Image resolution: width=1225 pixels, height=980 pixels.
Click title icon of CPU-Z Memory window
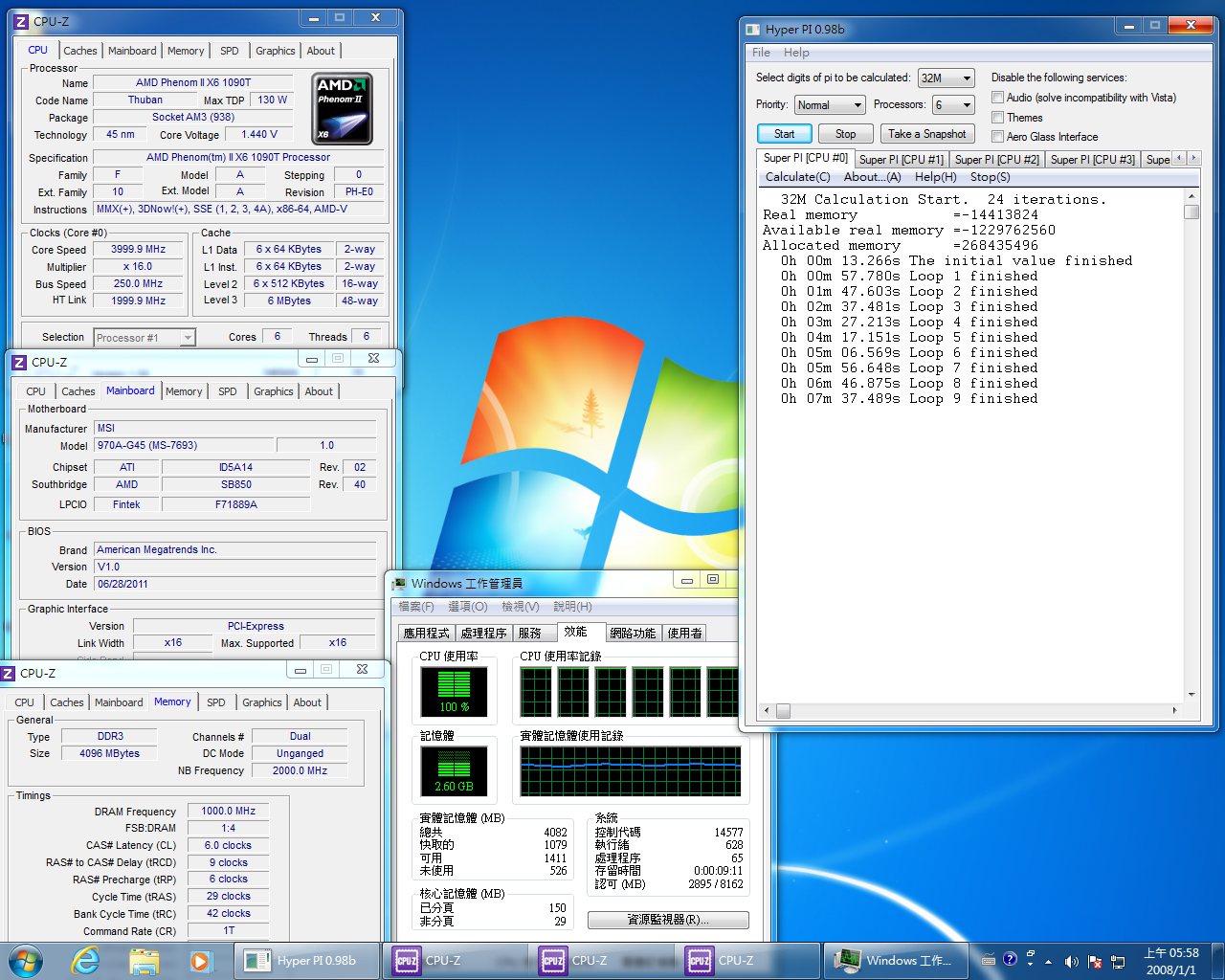(9, 674)
